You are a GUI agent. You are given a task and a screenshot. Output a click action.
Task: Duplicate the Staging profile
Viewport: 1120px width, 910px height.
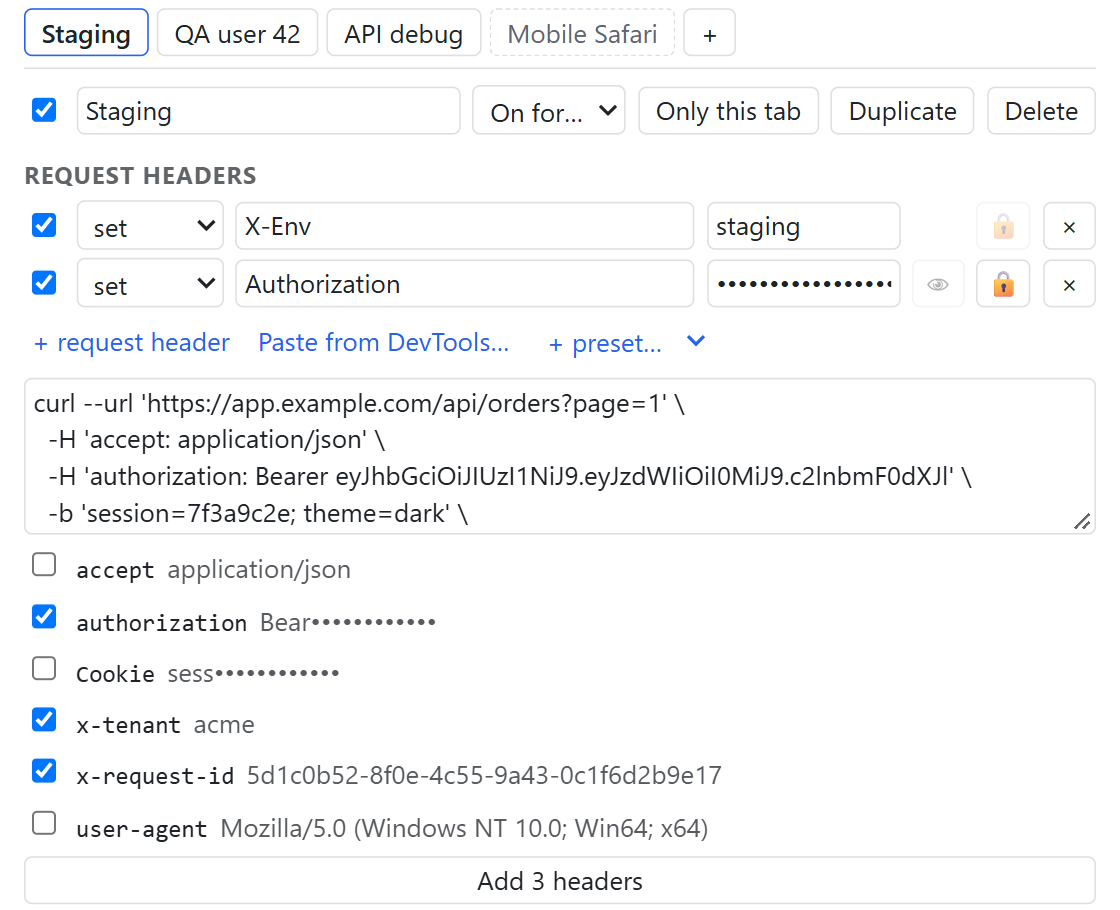tap(902, 111)
